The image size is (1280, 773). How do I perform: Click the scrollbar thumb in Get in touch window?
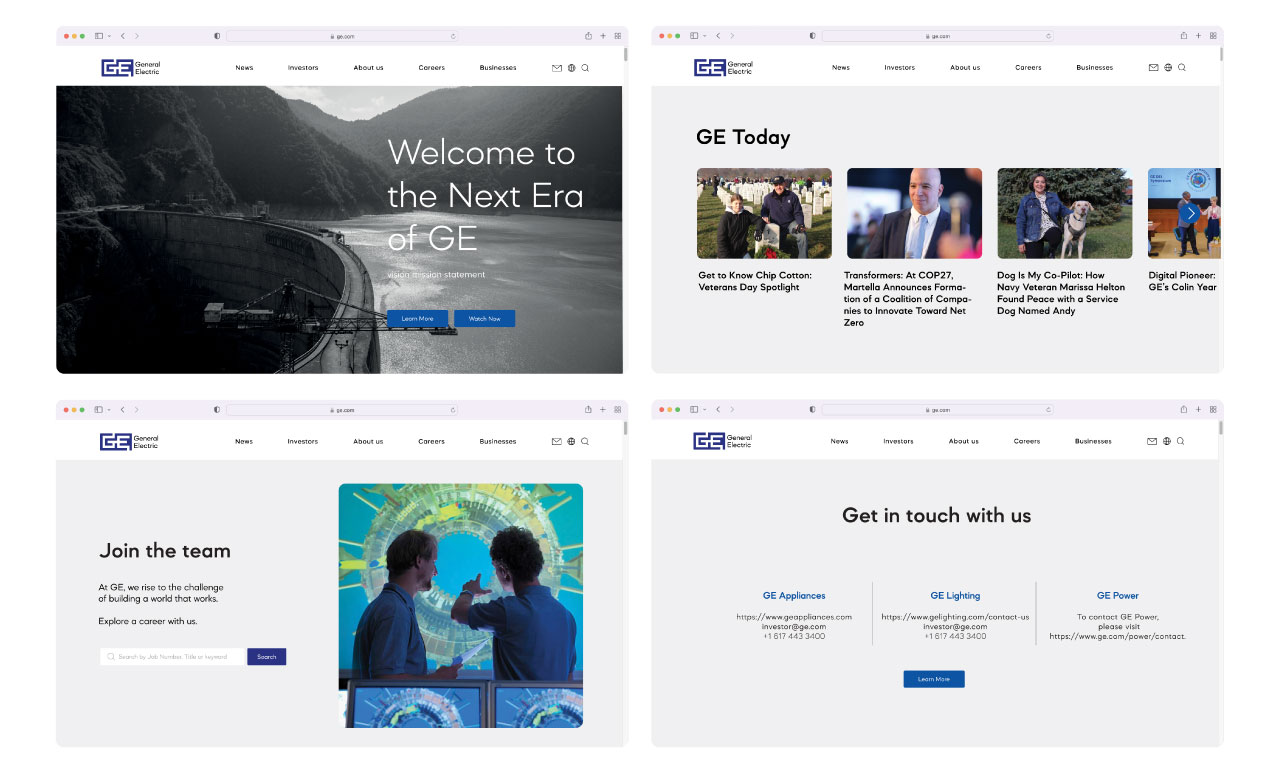pyautogui.click(x=1221, y=427)
